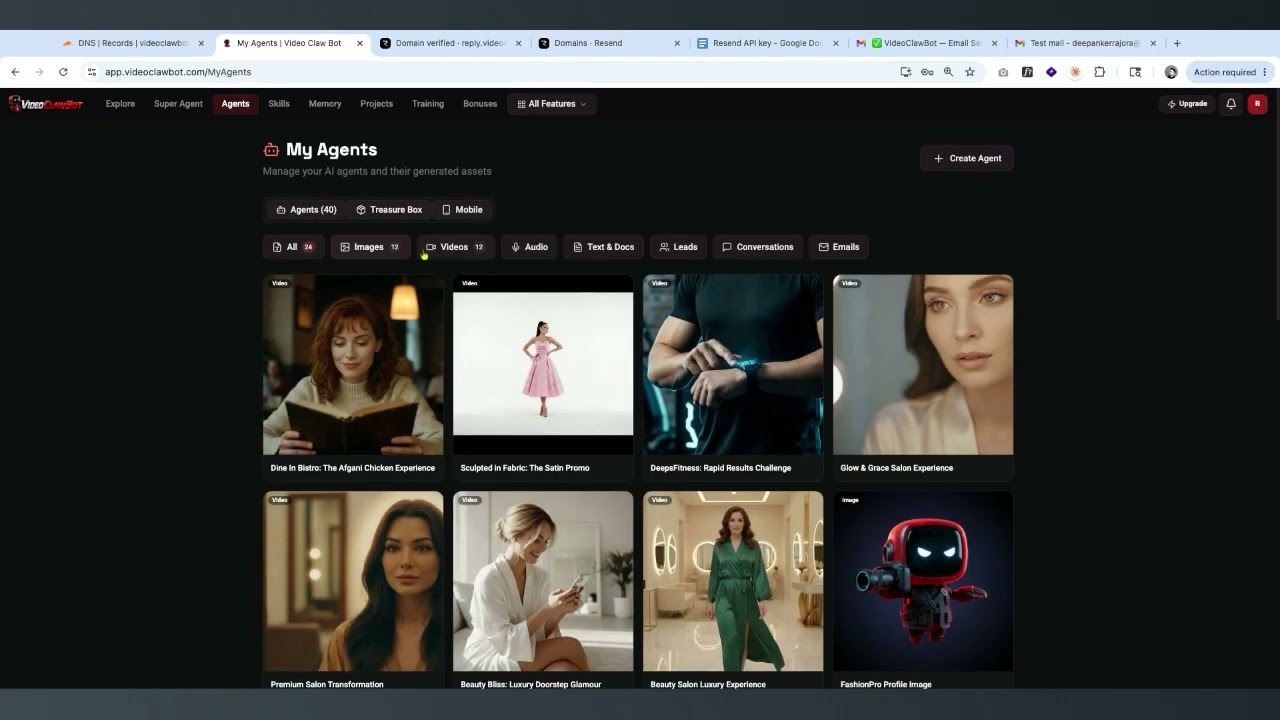Open the Super Agent page
The height and width of the screenshot is (720, 1280).
(178, 104)
